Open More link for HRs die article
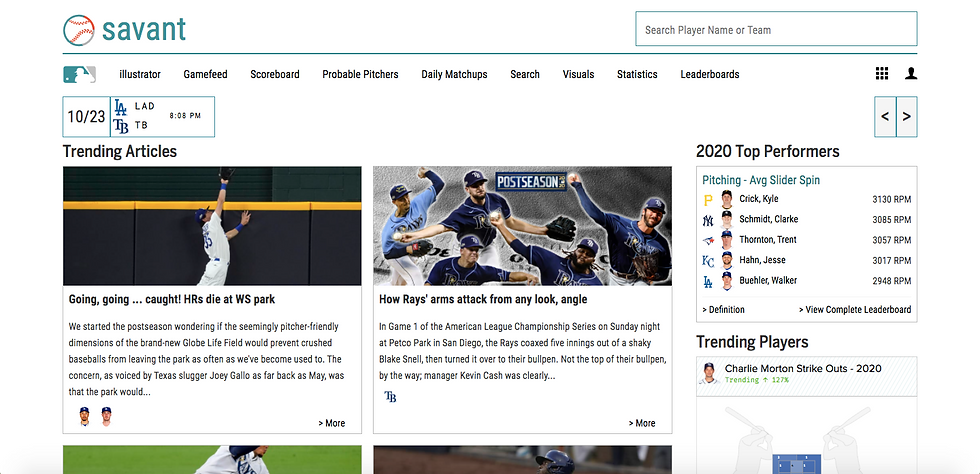Image resolution: width=980 pixels, height=474 pixels. point(331,423)
